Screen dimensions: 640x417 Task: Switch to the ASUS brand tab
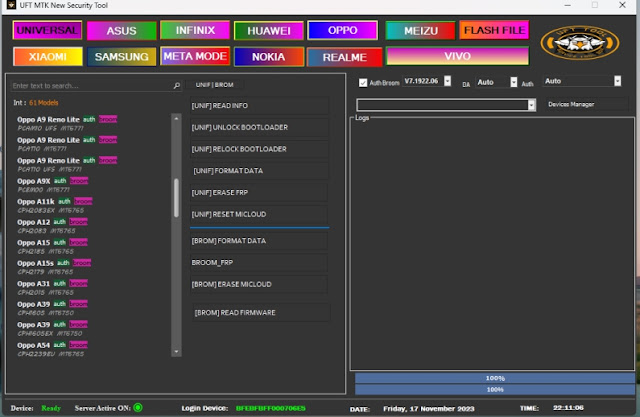pos(121,31)
